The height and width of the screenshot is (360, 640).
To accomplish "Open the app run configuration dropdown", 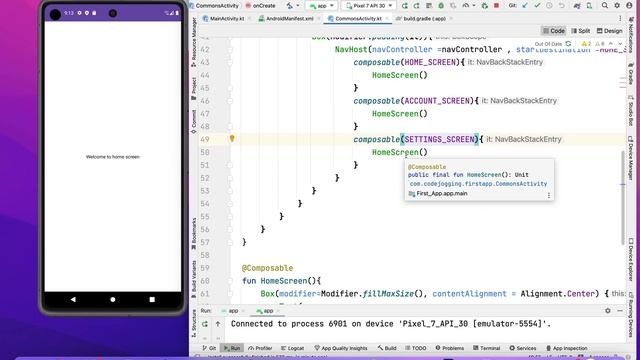I will [322, 6].
